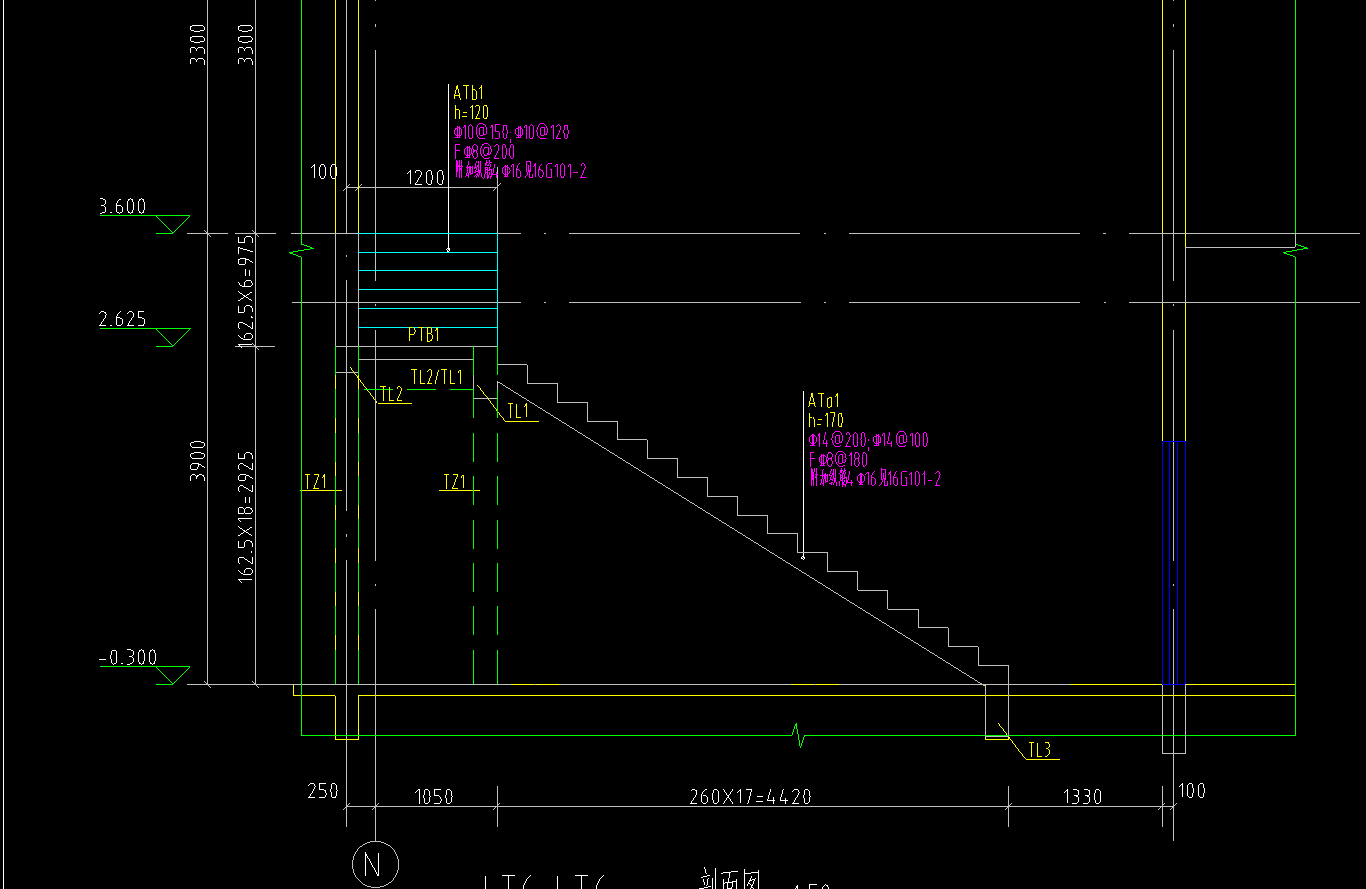Select the 'h=120' thickness annotation
This screenshot has width=1366, height=889.
tap(471, 112)
